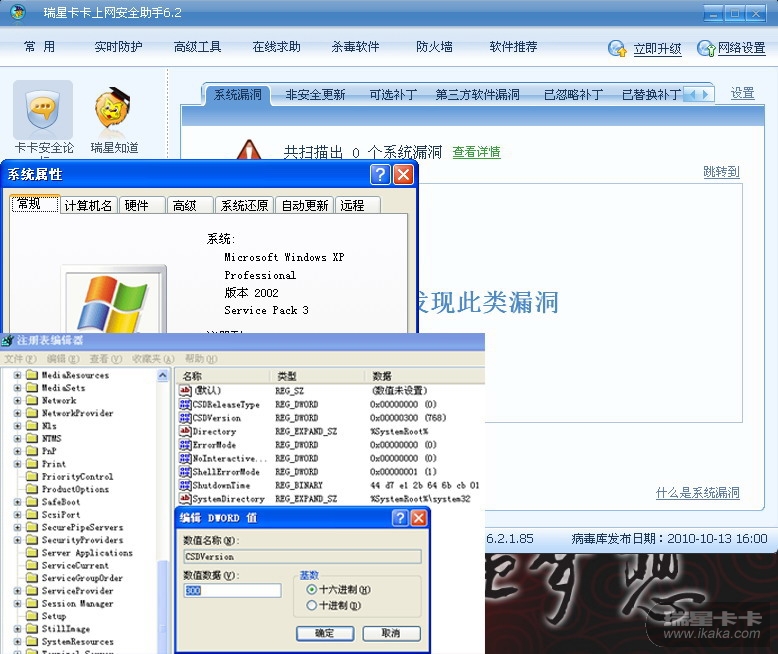Viewport: 778px width, 654px height.
Task: Select the 十六进制 hexadecimal radio button
Action: [312, 589]
